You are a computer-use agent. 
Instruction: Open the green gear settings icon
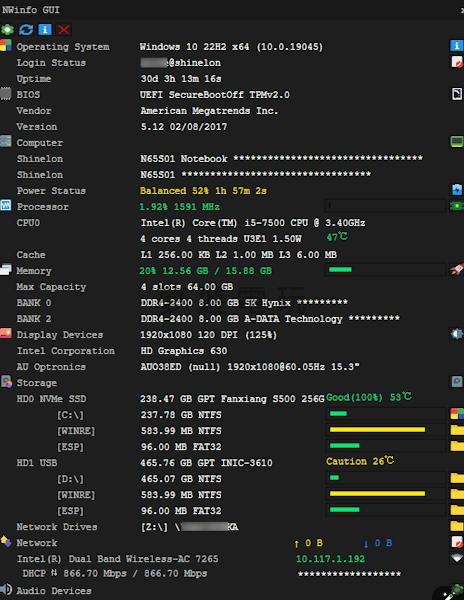coord(7,29)
